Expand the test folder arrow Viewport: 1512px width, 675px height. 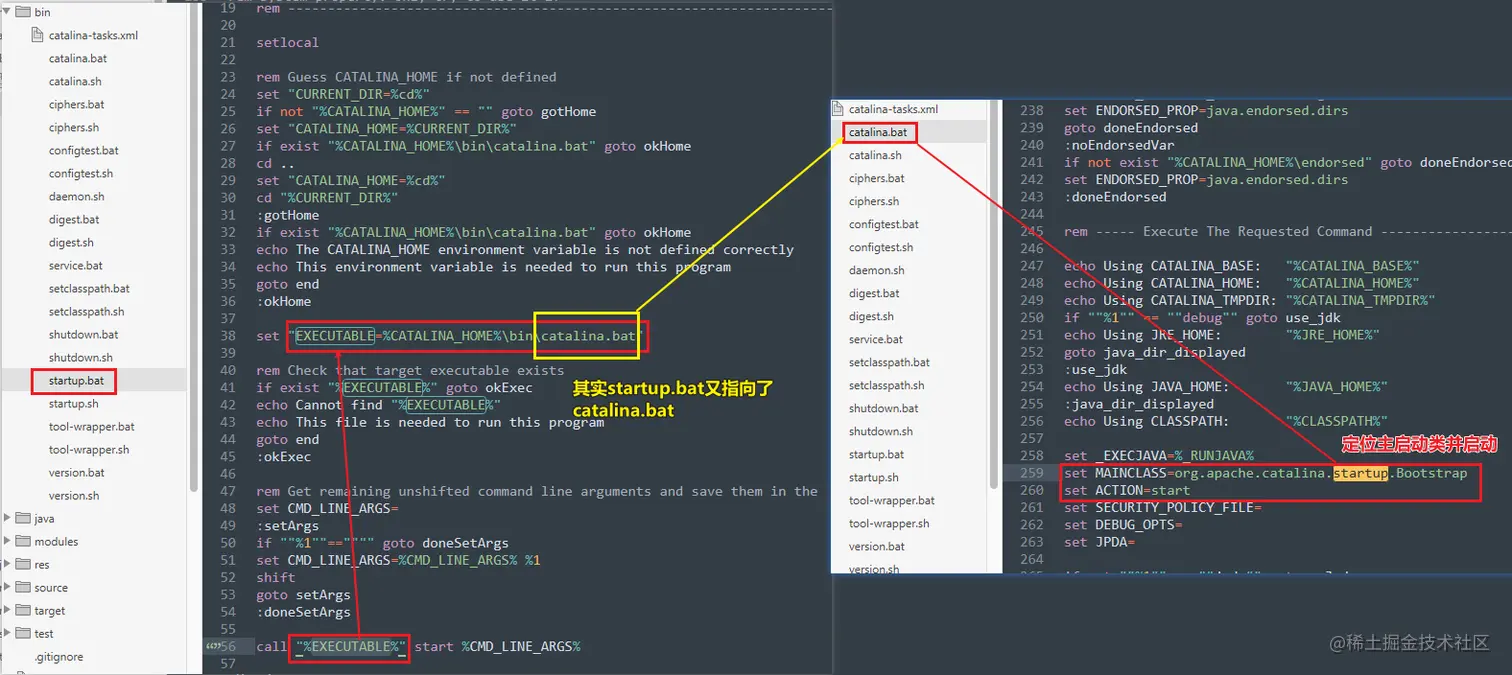point(8,633)
